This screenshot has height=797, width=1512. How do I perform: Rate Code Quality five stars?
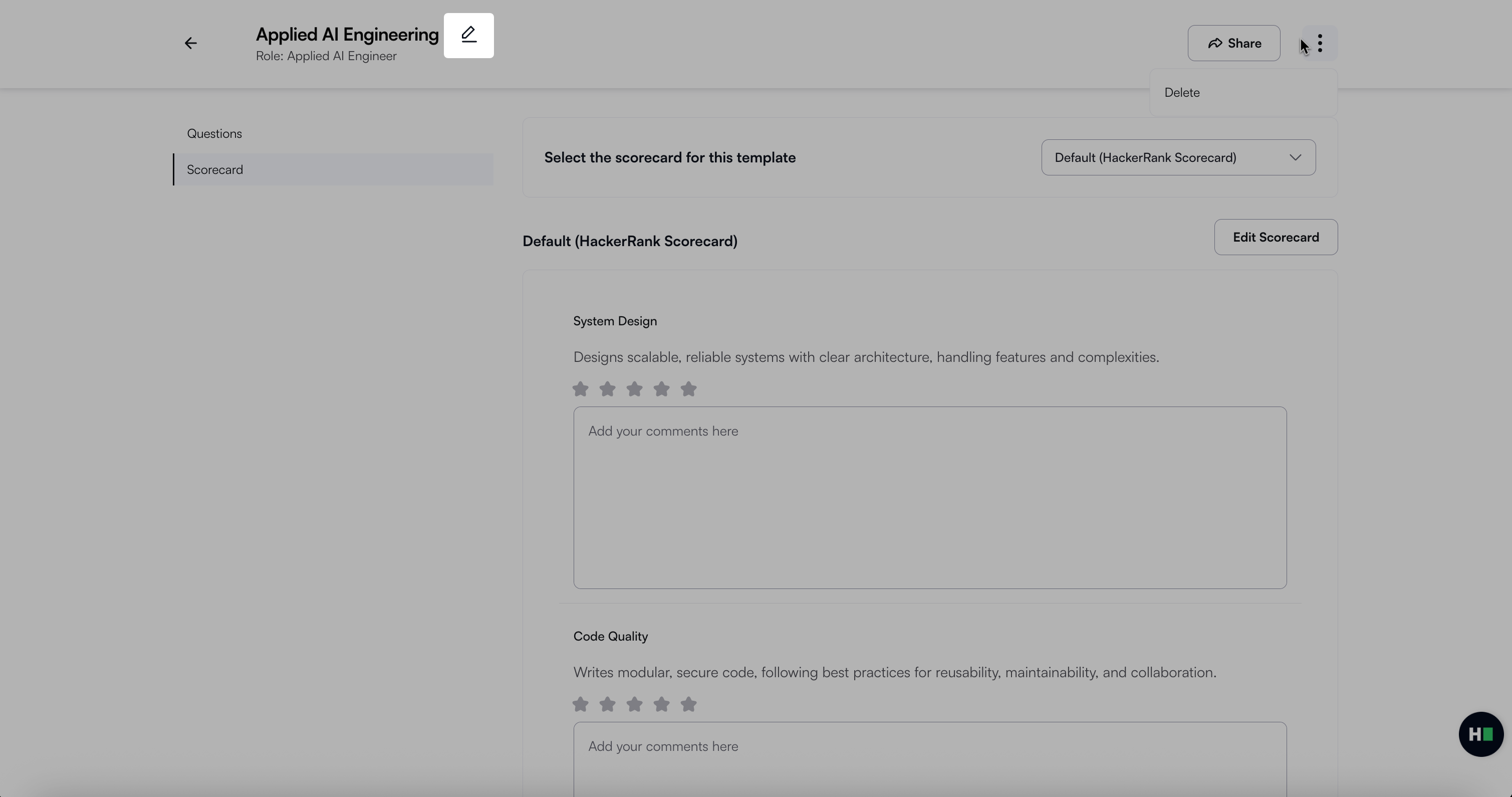pos(688,704)
